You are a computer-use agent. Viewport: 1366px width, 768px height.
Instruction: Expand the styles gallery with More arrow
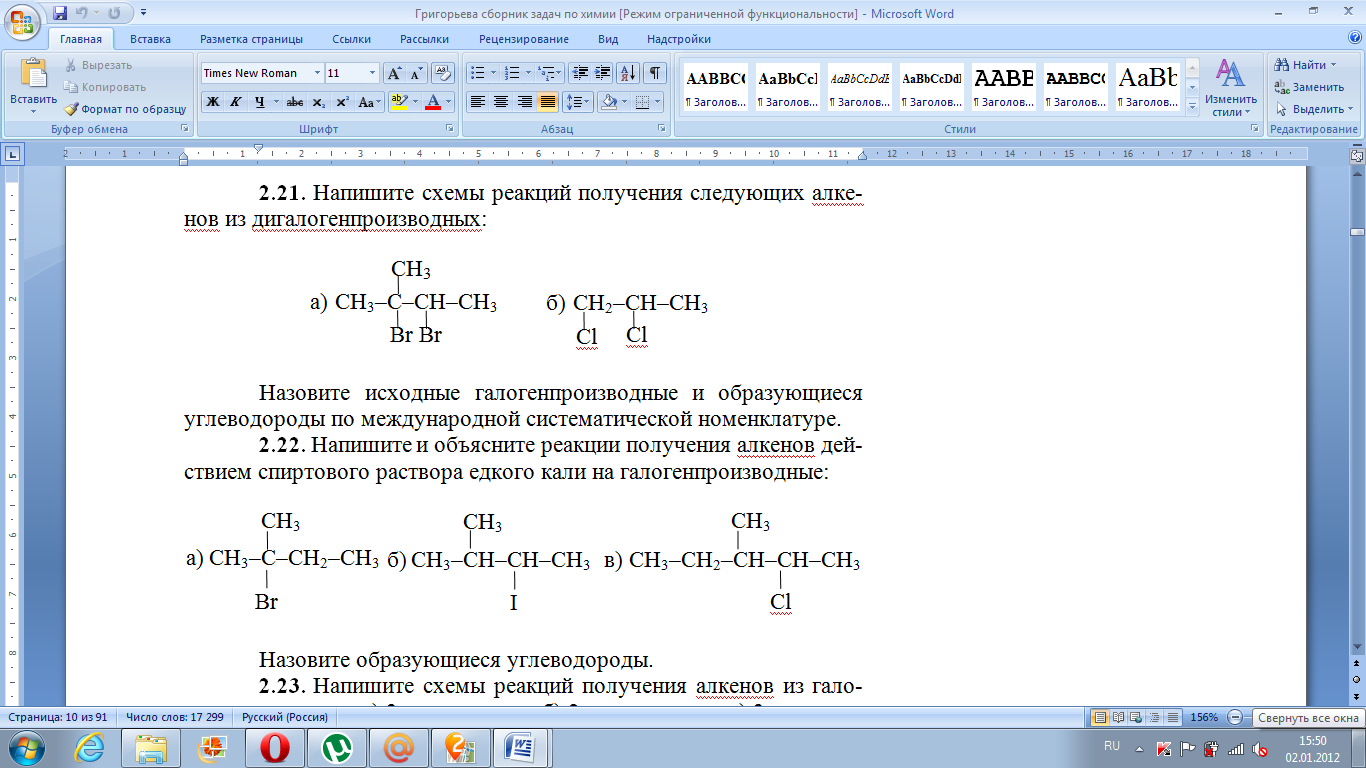(1192, 109)
